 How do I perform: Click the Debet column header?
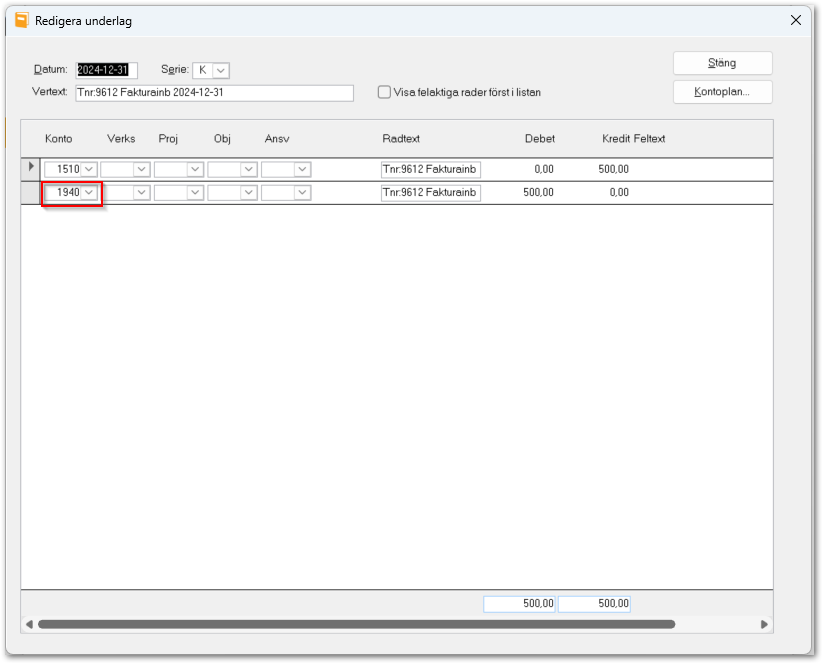[540, 139]
